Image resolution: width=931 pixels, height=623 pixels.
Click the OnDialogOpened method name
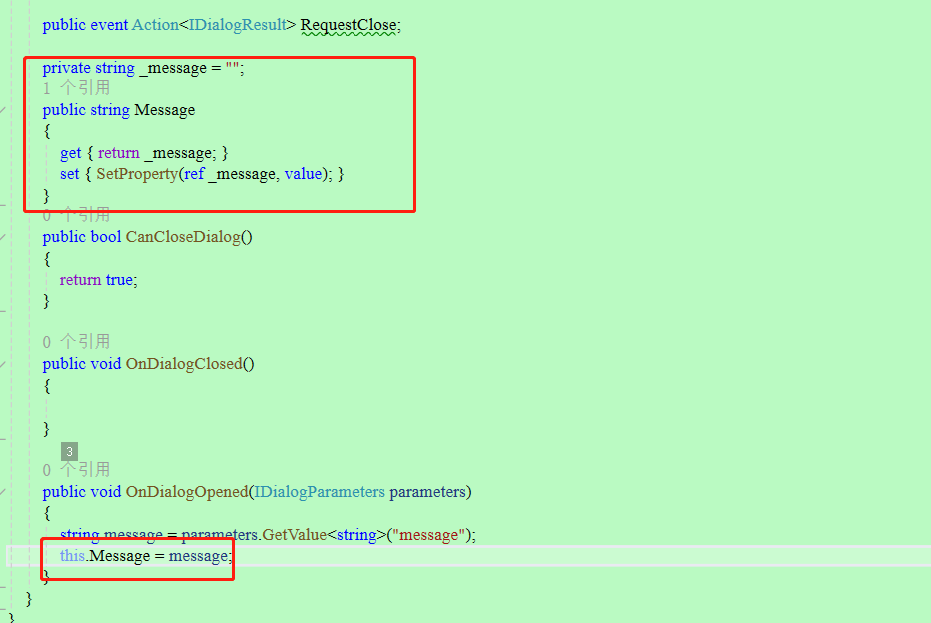(x=187, y=492)
